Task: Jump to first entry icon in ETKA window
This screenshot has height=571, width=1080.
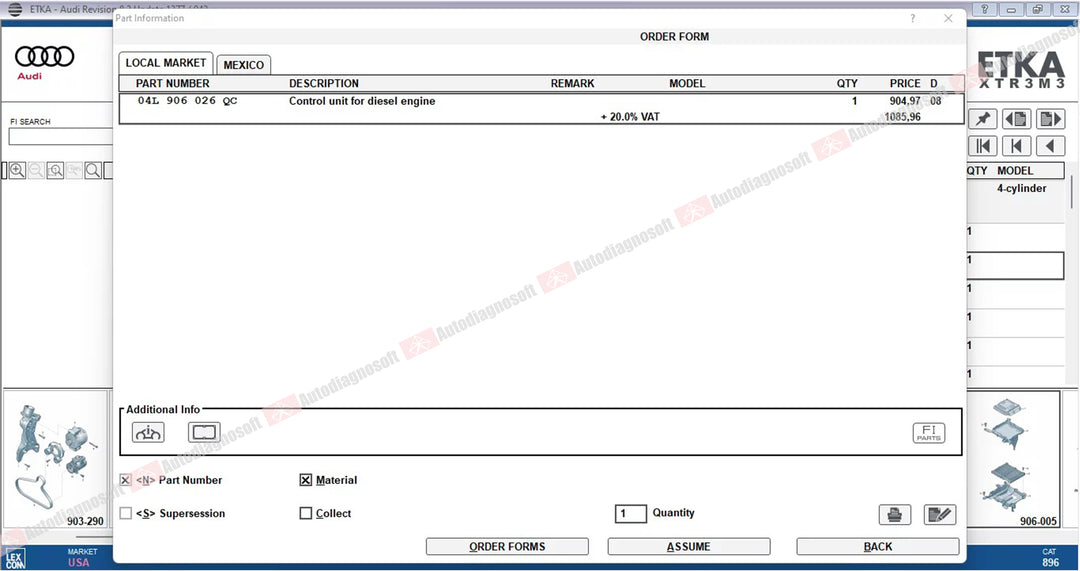Action: click(983, 145)
